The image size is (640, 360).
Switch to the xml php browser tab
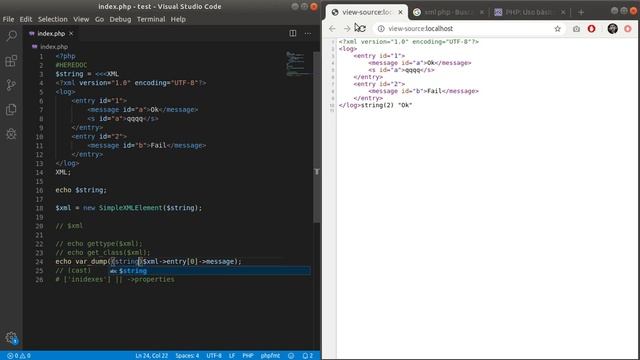tap(448, 12)
